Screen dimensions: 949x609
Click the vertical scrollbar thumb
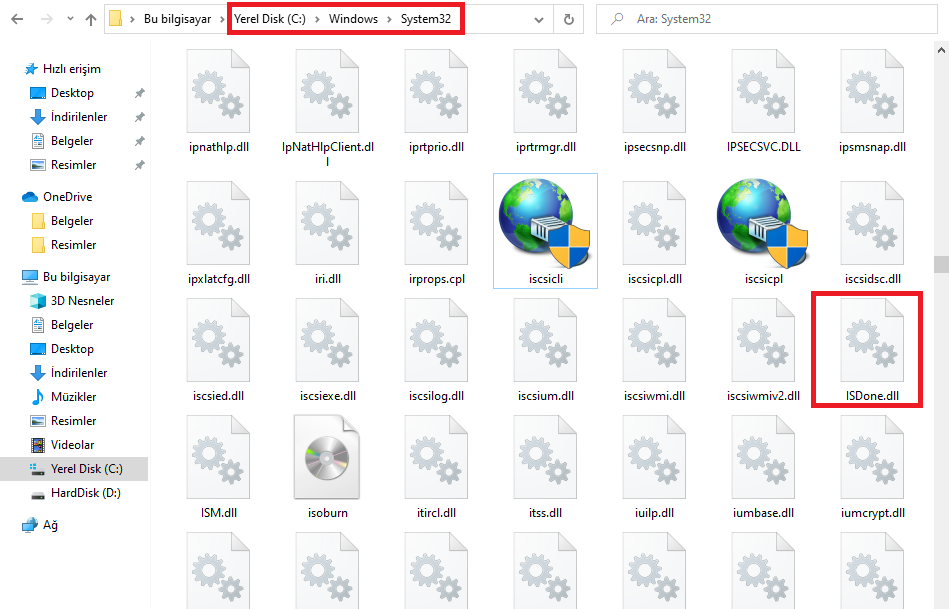click(941, 265)
